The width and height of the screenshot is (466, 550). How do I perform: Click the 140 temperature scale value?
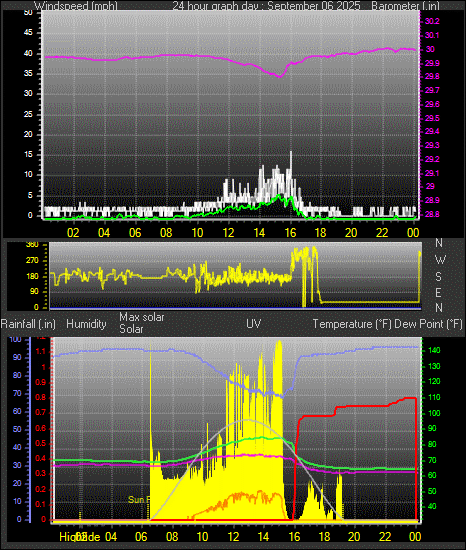[434, 350]
